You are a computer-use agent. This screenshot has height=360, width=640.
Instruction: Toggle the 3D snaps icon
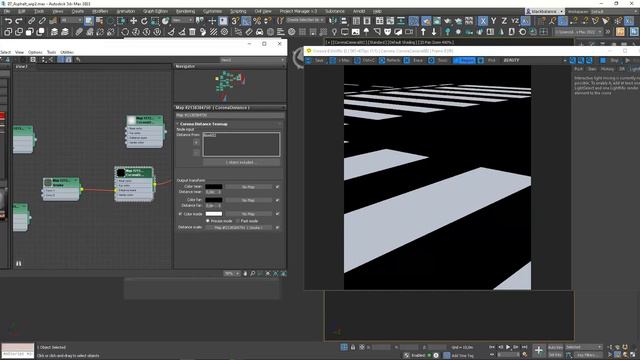236,21
